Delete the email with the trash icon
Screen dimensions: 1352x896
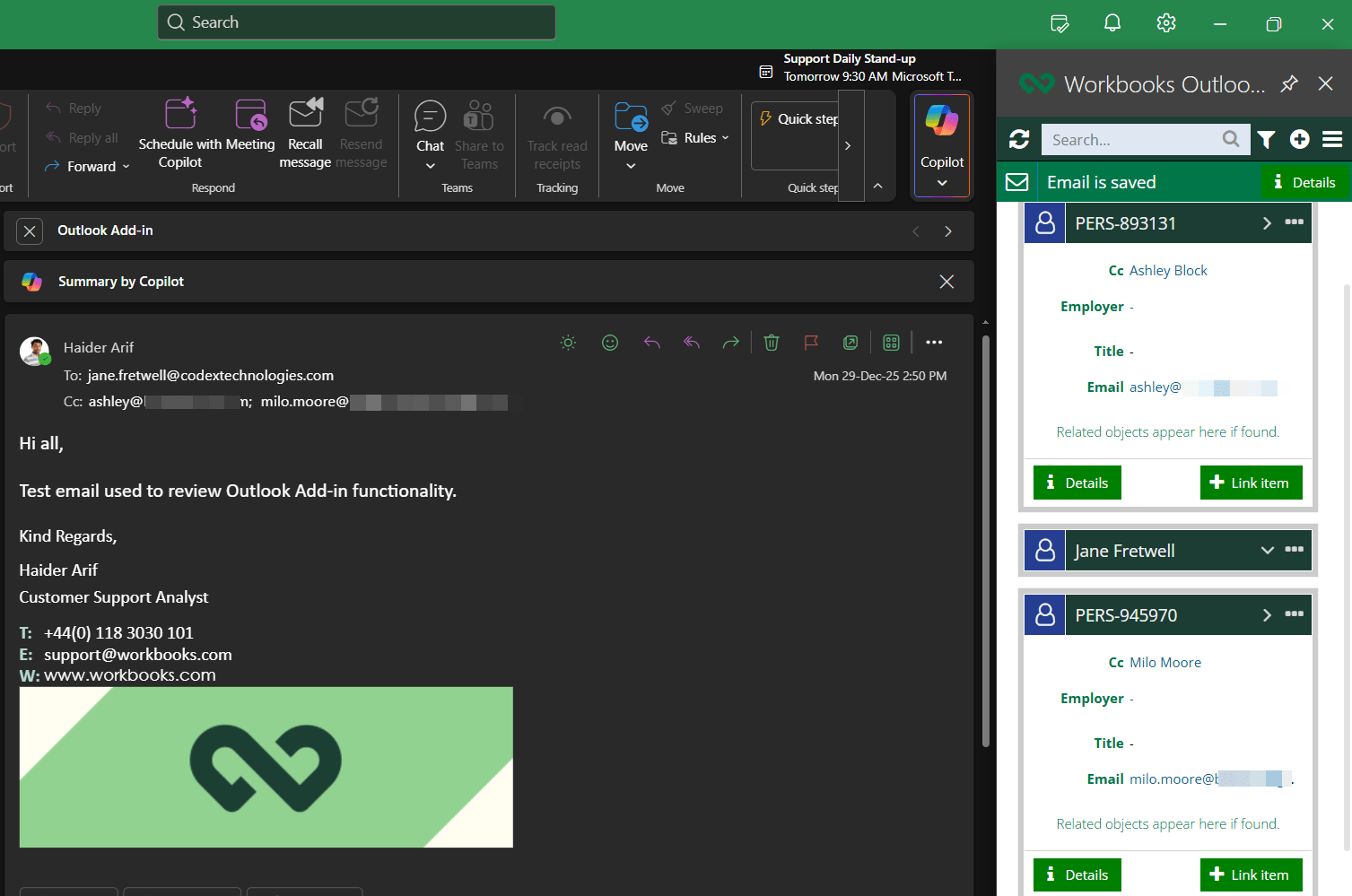[772, 343]
